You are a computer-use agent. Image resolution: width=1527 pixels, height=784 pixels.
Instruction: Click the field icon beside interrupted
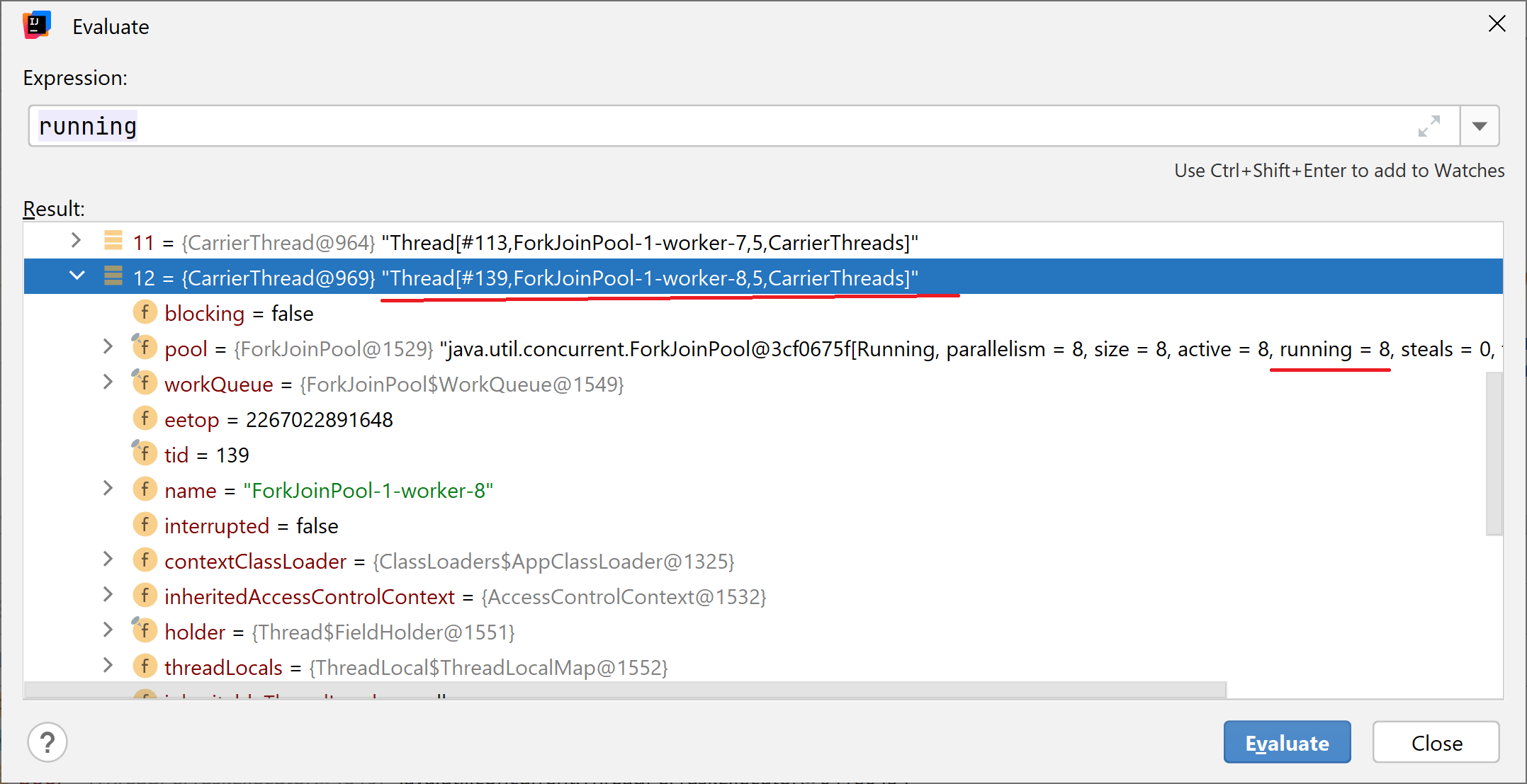(145, 525)
